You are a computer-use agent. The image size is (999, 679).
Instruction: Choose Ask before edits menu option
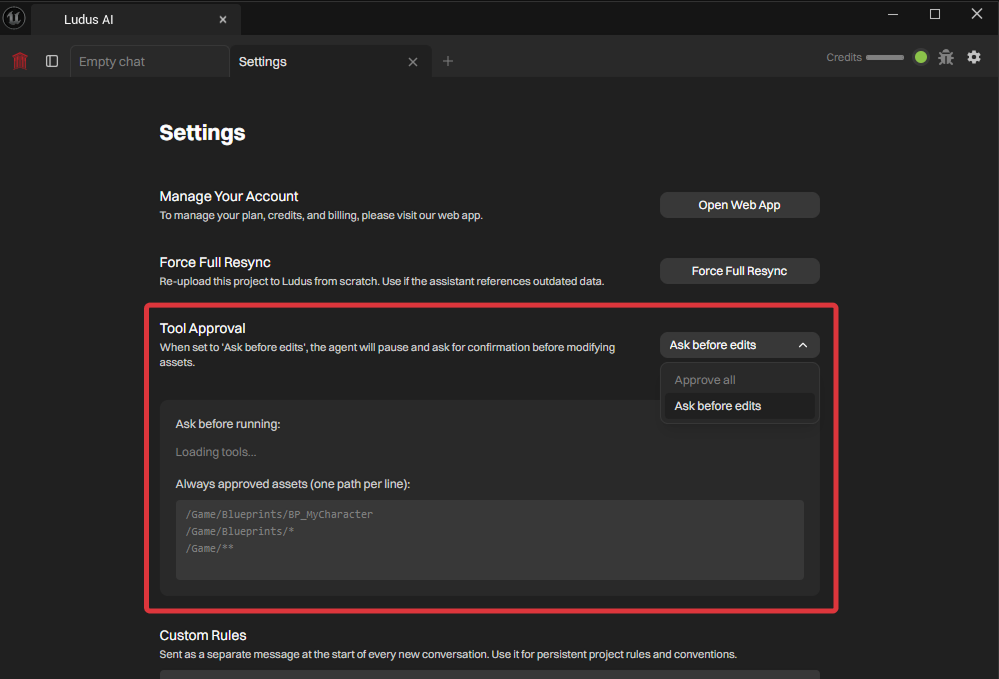(740, 406)
